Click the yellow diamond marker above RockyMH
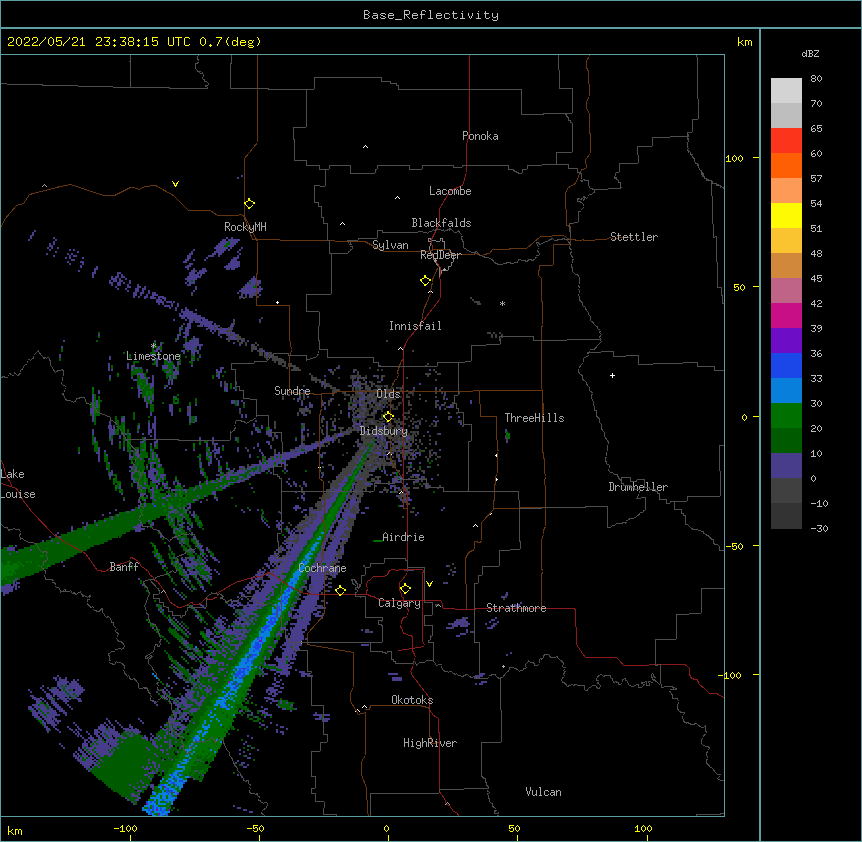This screenshot has width=862, height=842. click(250, 204)
